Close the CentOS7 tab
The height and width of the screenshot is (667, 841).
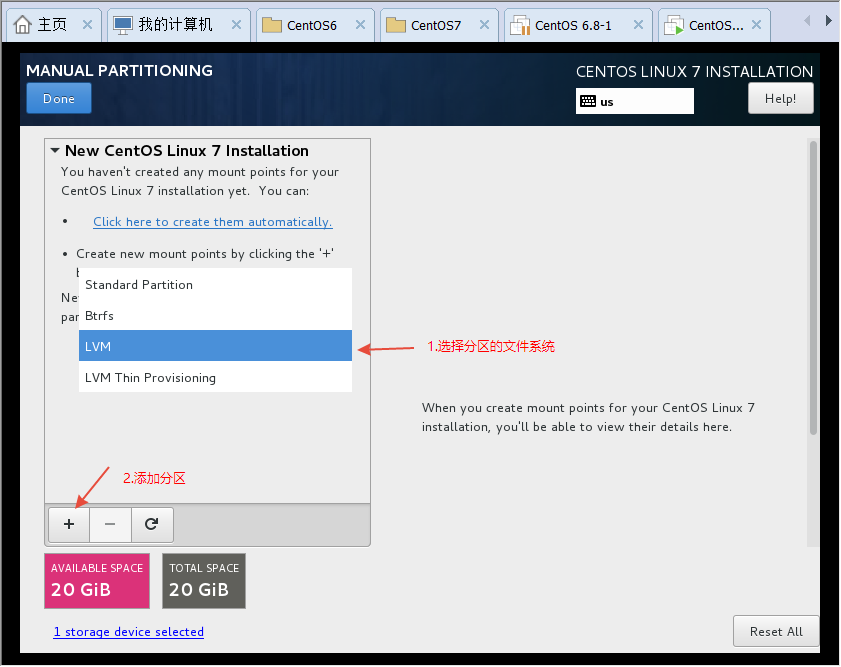pyautogui.click(x=484, y=25)
